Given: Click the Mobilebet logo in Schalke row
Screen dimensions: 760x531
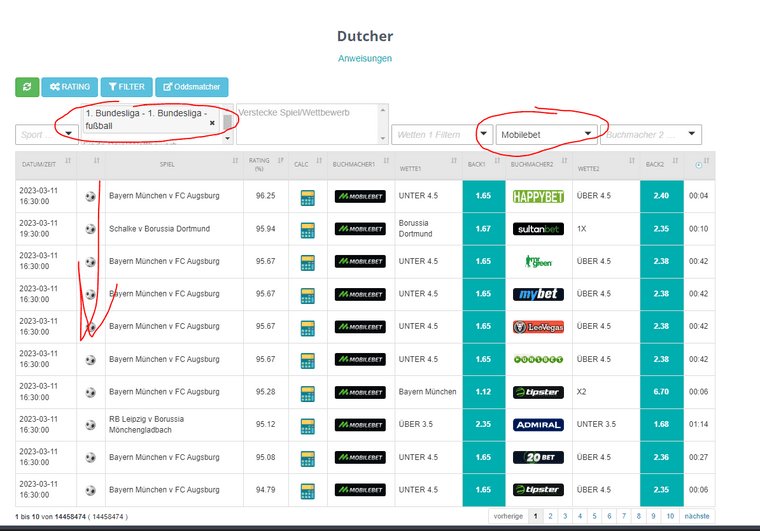Looking at the screenshot, I should pos(360,229).
